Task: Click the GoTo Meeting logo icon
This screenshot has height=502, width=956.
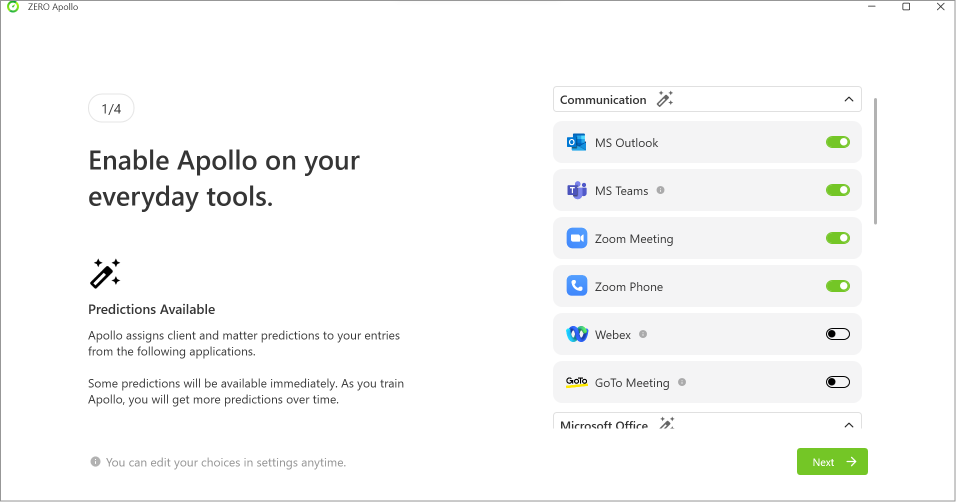Action: pyautogui.click(x=577, y=382)
